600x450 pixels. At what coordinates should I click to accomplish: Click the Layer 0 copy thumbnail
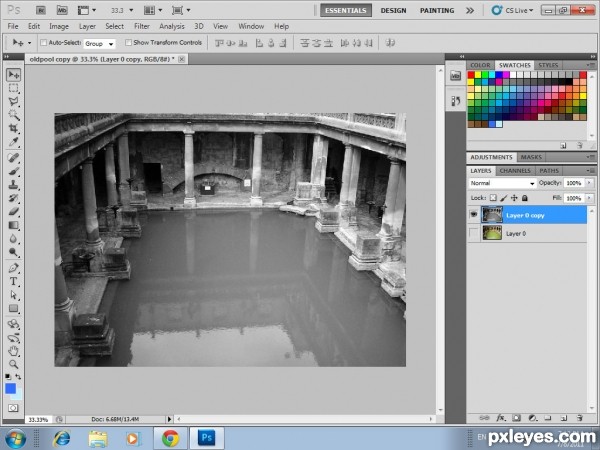(491, 215)
